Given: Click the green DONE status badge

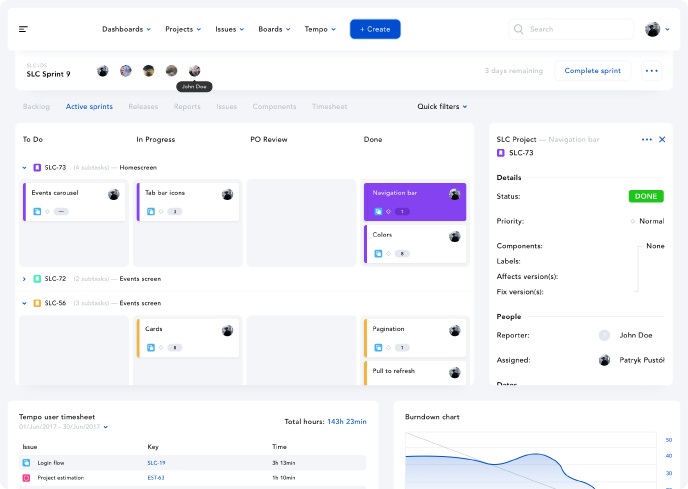Looking at the screenshot, I should 646,196.
